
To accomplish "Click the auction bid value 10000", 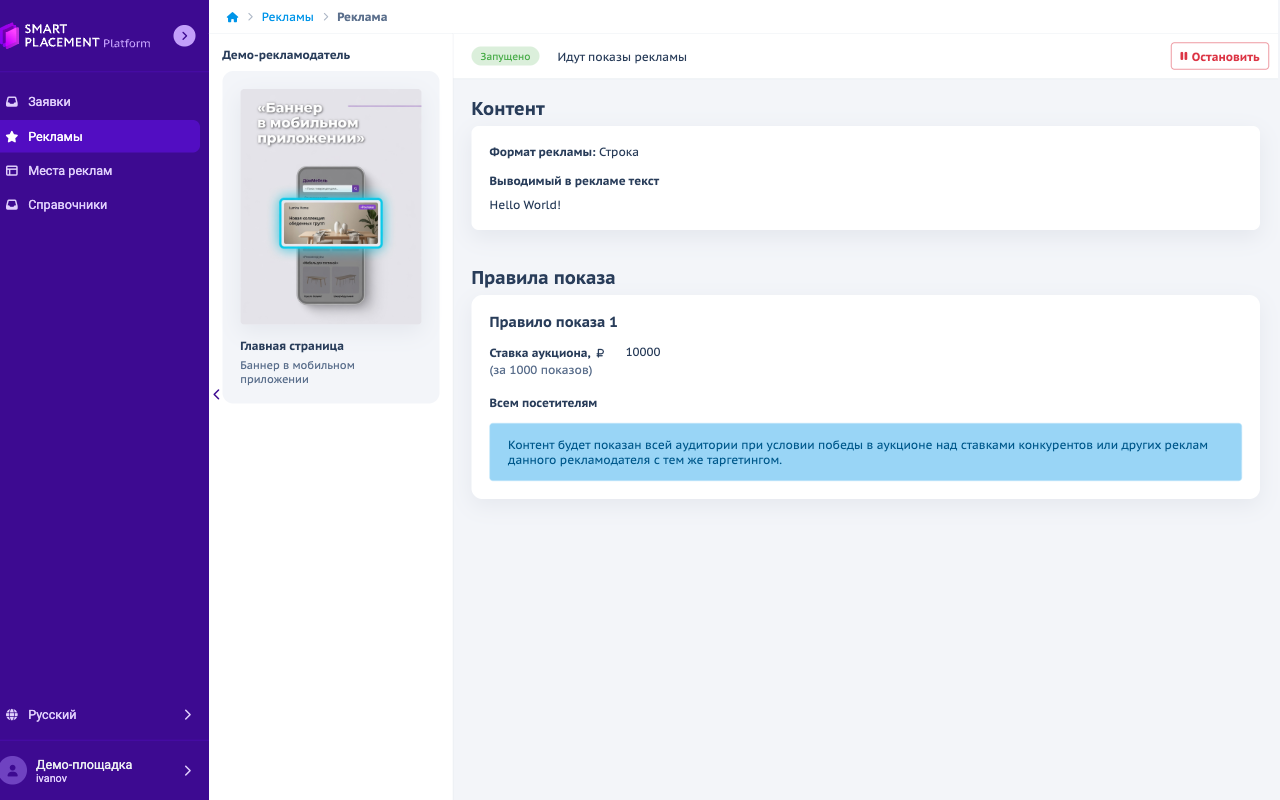I will [643, 352].
